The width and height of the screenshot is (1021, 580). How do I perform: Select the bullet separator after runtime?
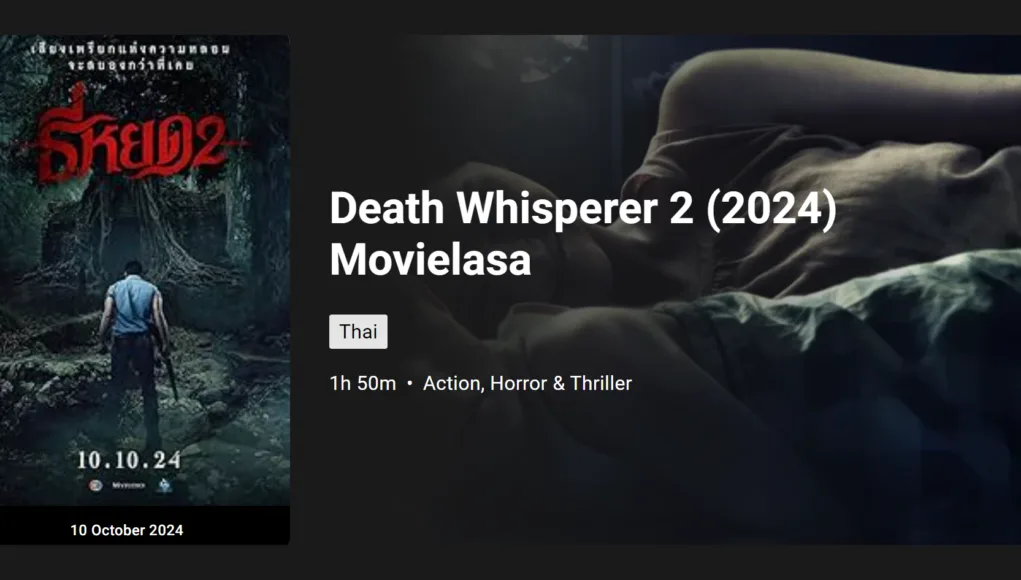[x=410, y=383]
